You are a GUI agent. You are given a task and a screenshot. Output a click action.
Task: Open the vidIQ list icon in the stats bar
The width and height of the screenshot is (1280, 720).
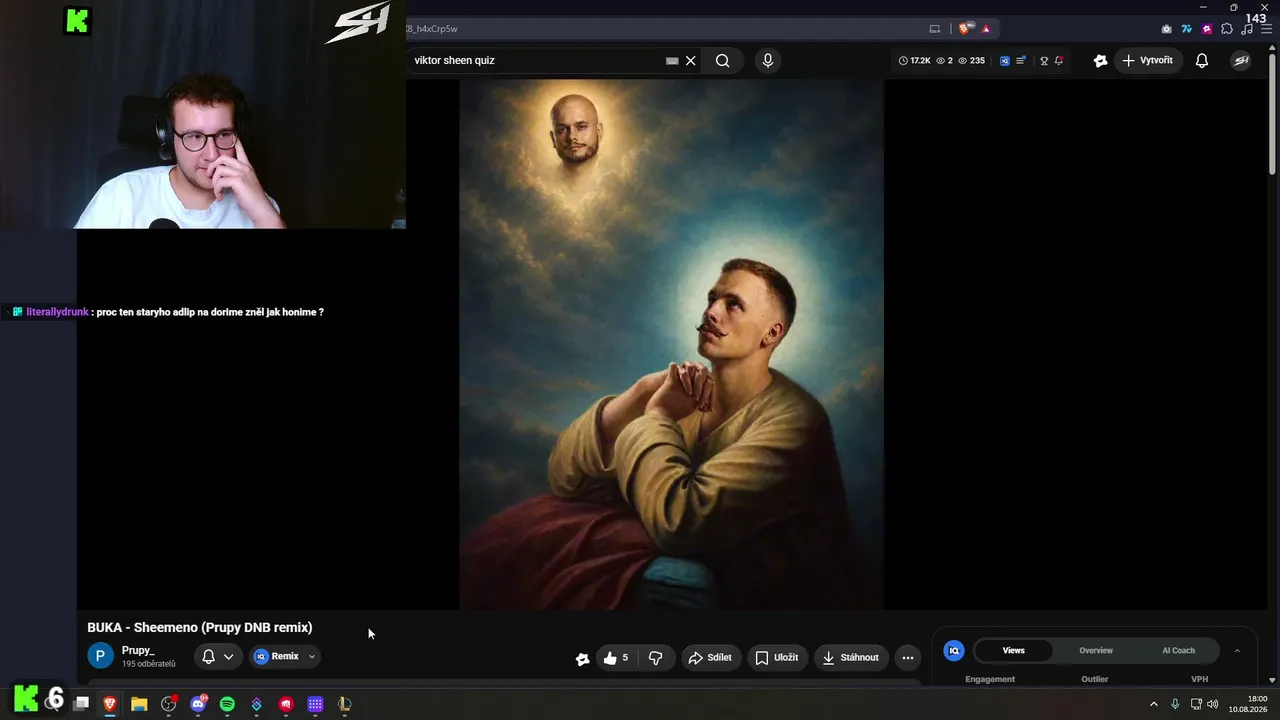coord(1021,60)
